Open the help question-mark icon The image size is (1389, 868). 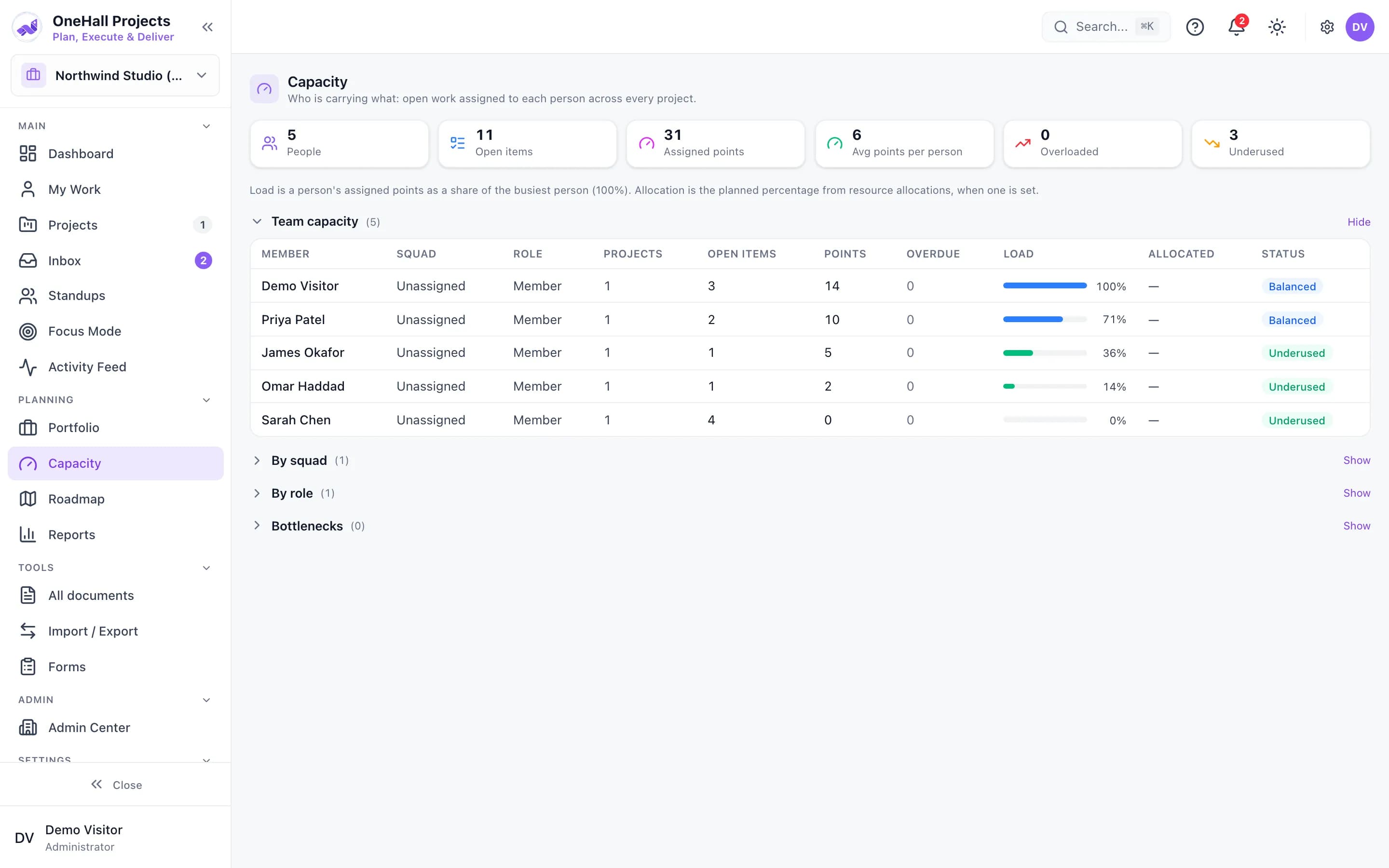point(1195,27)
